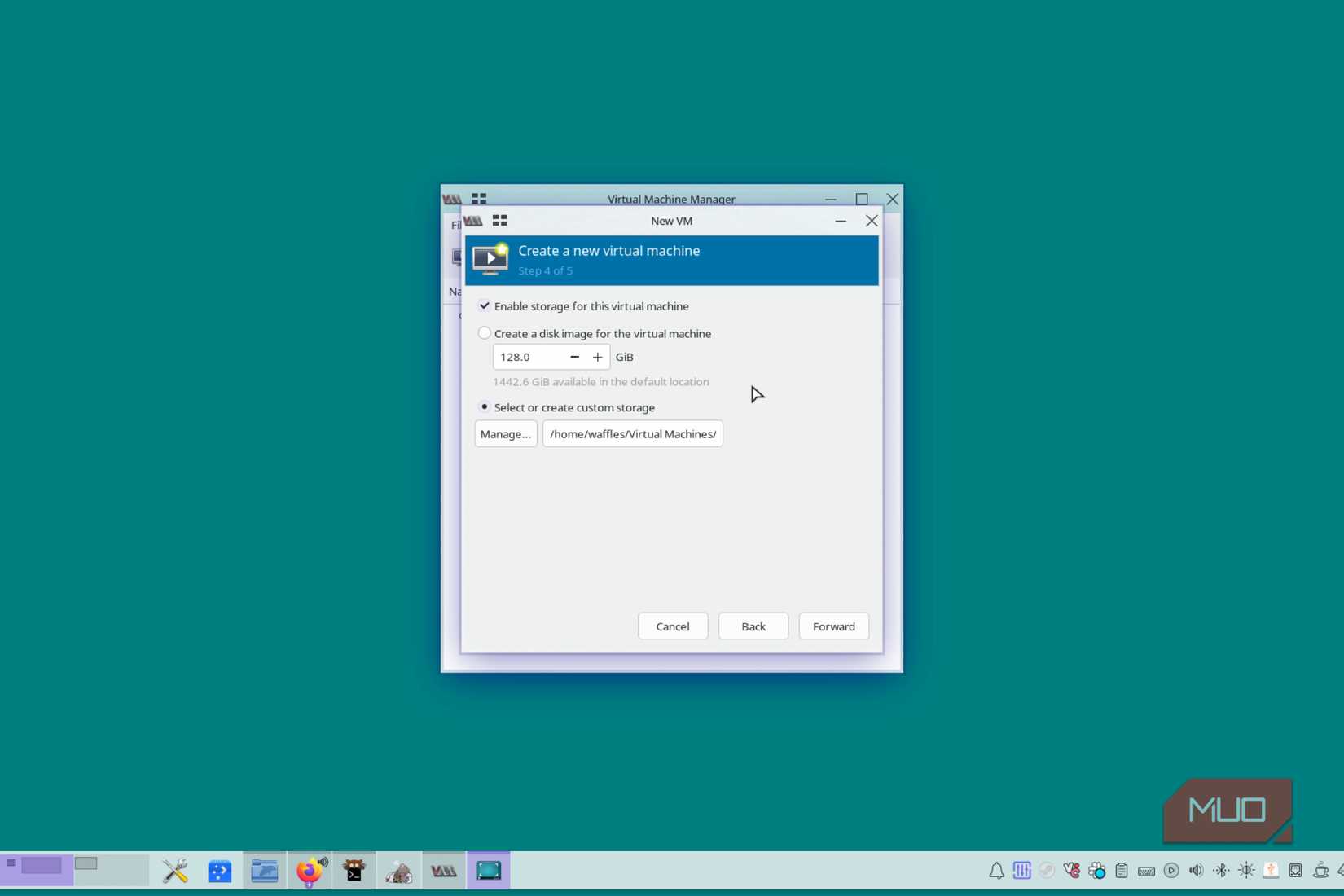This screenshot has width=1344, height=896.
Task: Switch to Virtual Machine Manager taskbar entry
Action: pos(444,871)
